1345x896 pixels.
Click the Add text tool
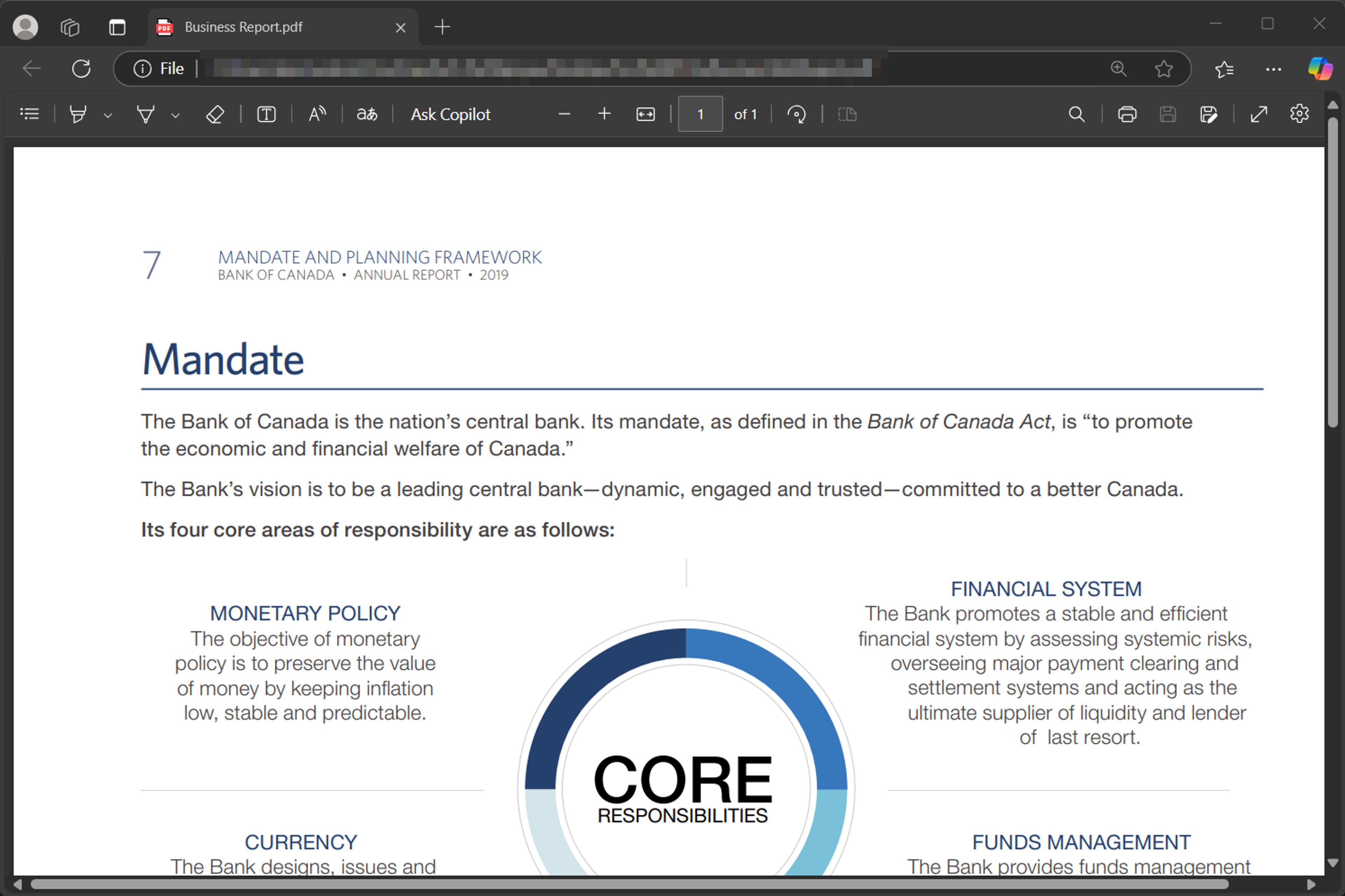click(266, 114)
